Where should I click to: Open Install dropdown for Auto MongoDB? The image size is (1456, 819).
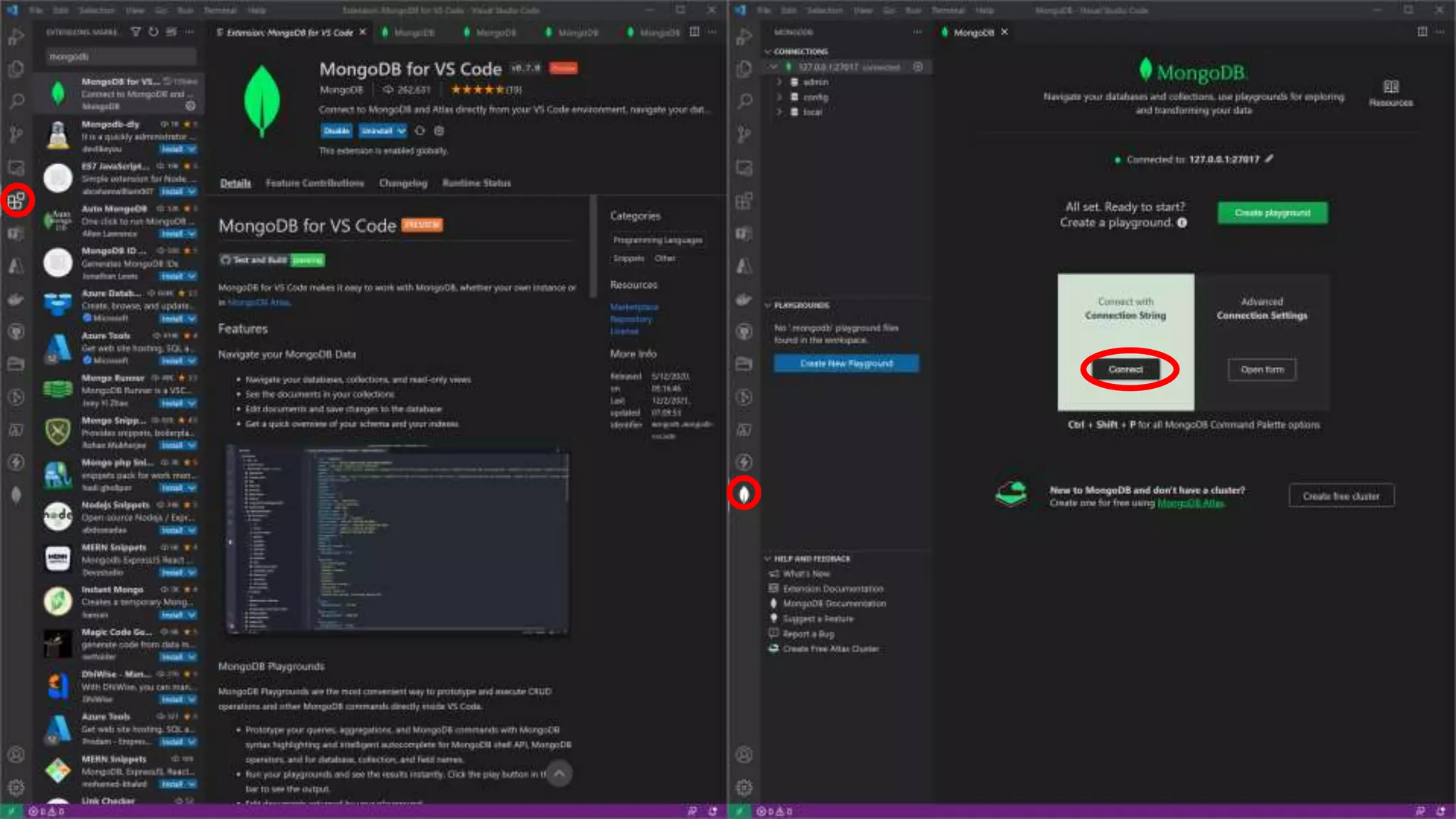(x=192, y=234)
